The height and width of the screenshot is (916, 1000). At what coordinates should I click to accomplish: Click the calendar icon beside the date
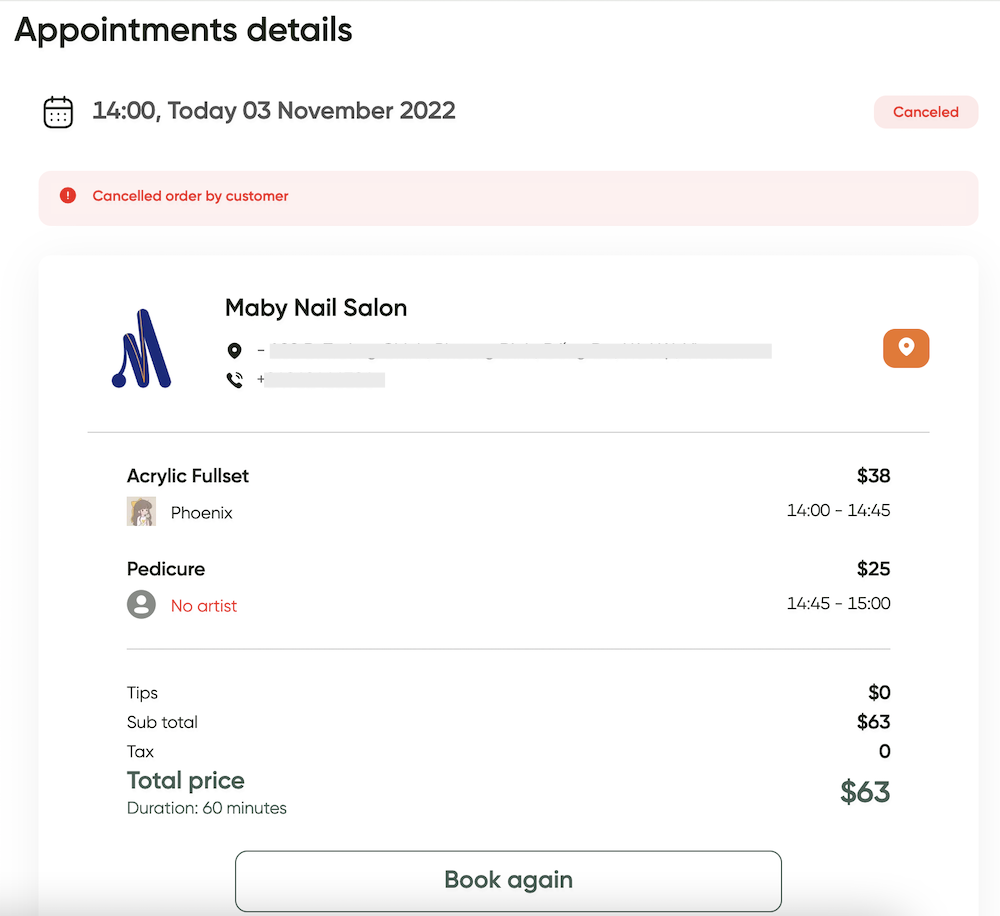pyautogui.click(x=58, y=112)
